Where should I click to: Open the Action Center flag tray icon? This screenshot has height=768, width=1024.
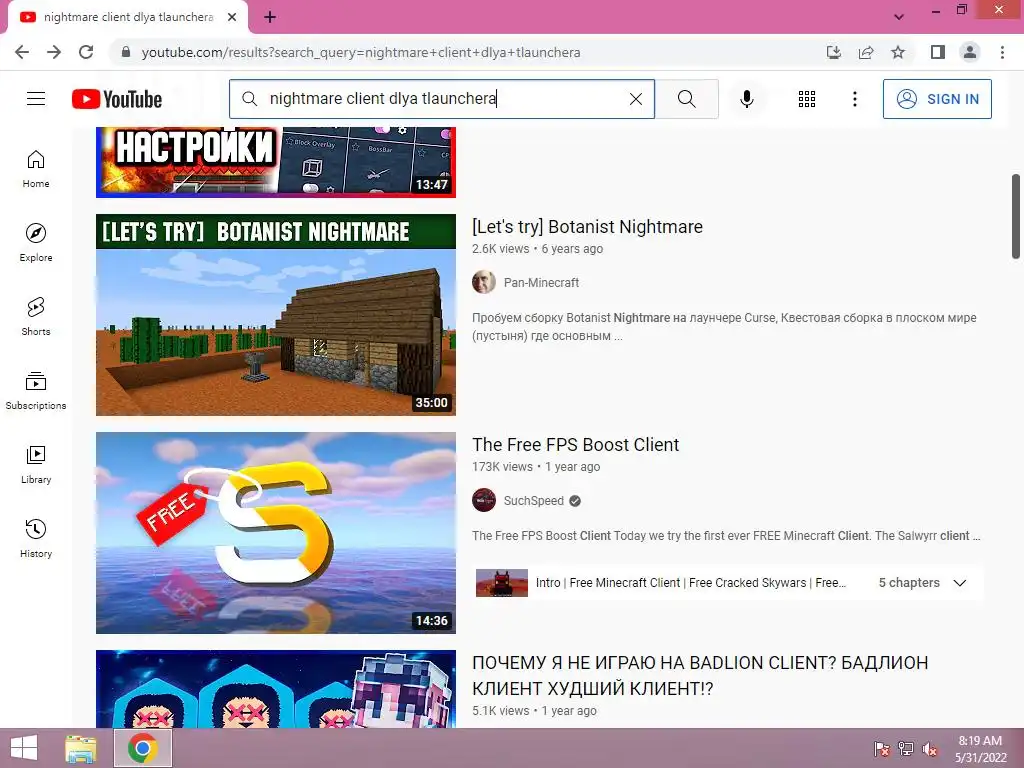click(882, 748)
